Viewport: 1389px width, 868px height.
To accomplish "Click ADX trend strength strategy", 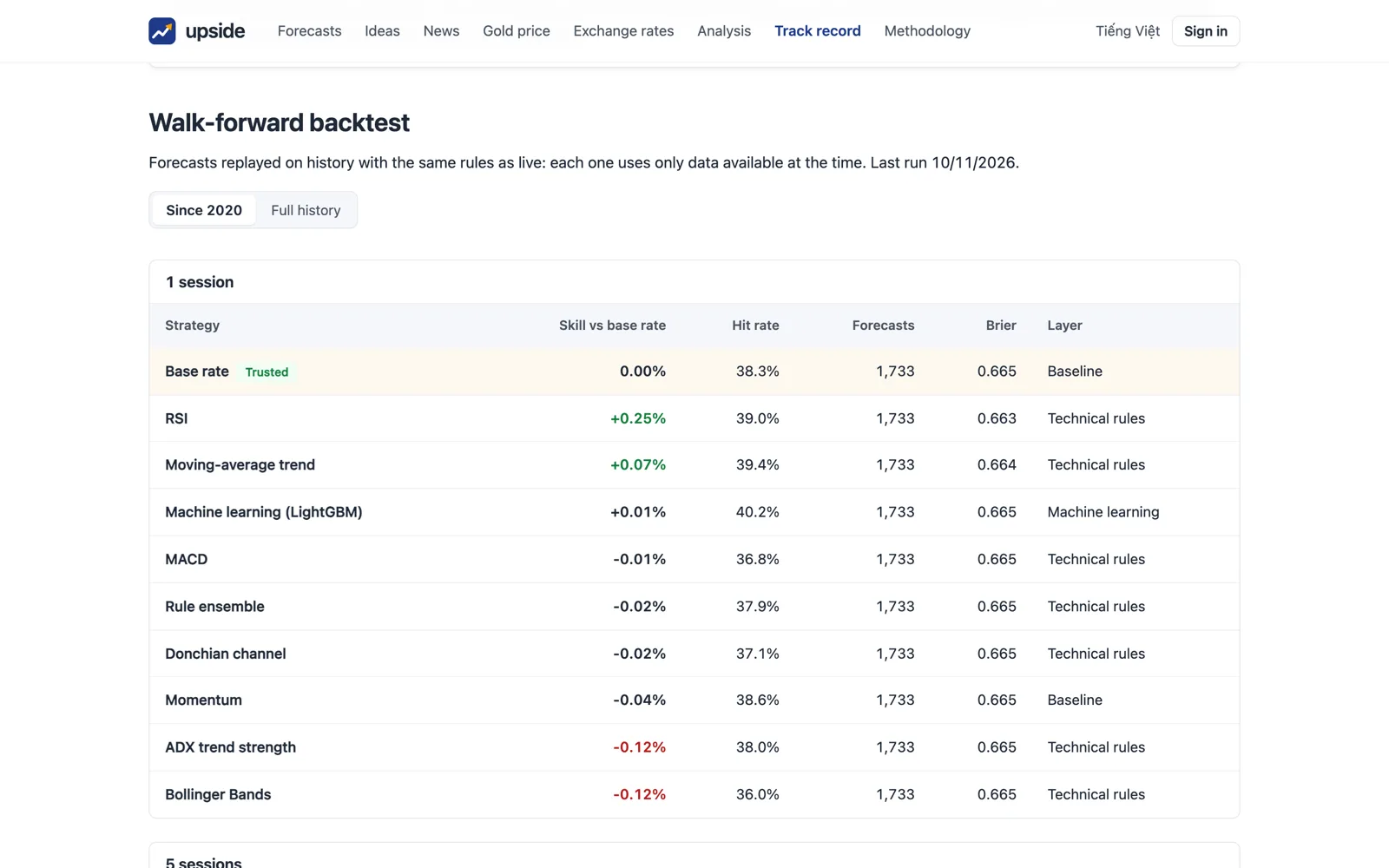I will click(x=231, y=747).
